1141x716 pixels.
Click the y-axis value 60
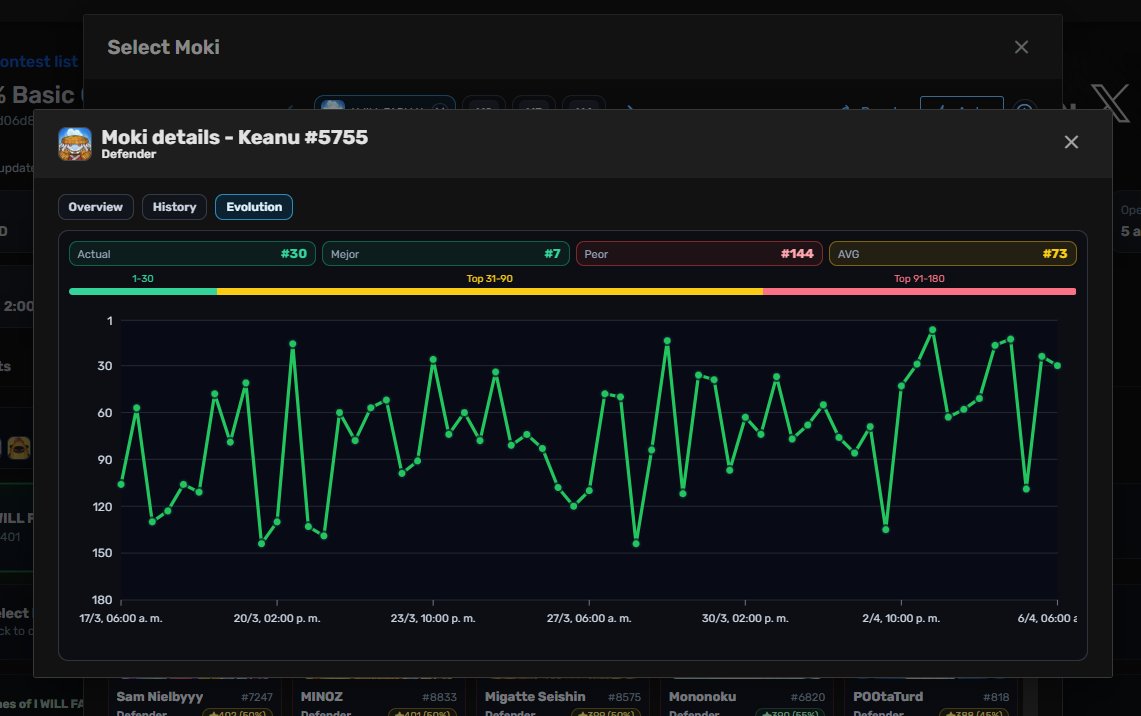coord(105,413)
